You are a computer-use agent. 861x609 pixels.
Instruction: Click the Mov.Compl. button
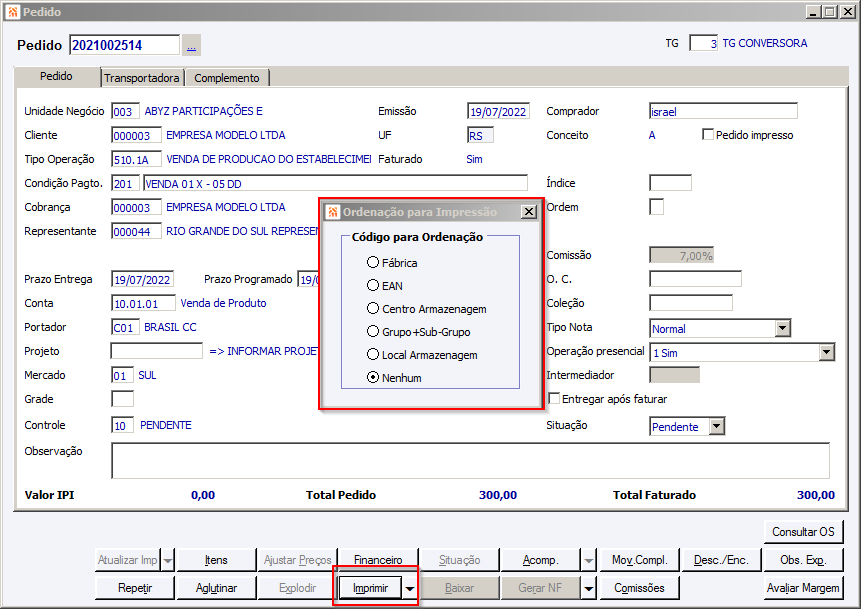click(640, 560)
